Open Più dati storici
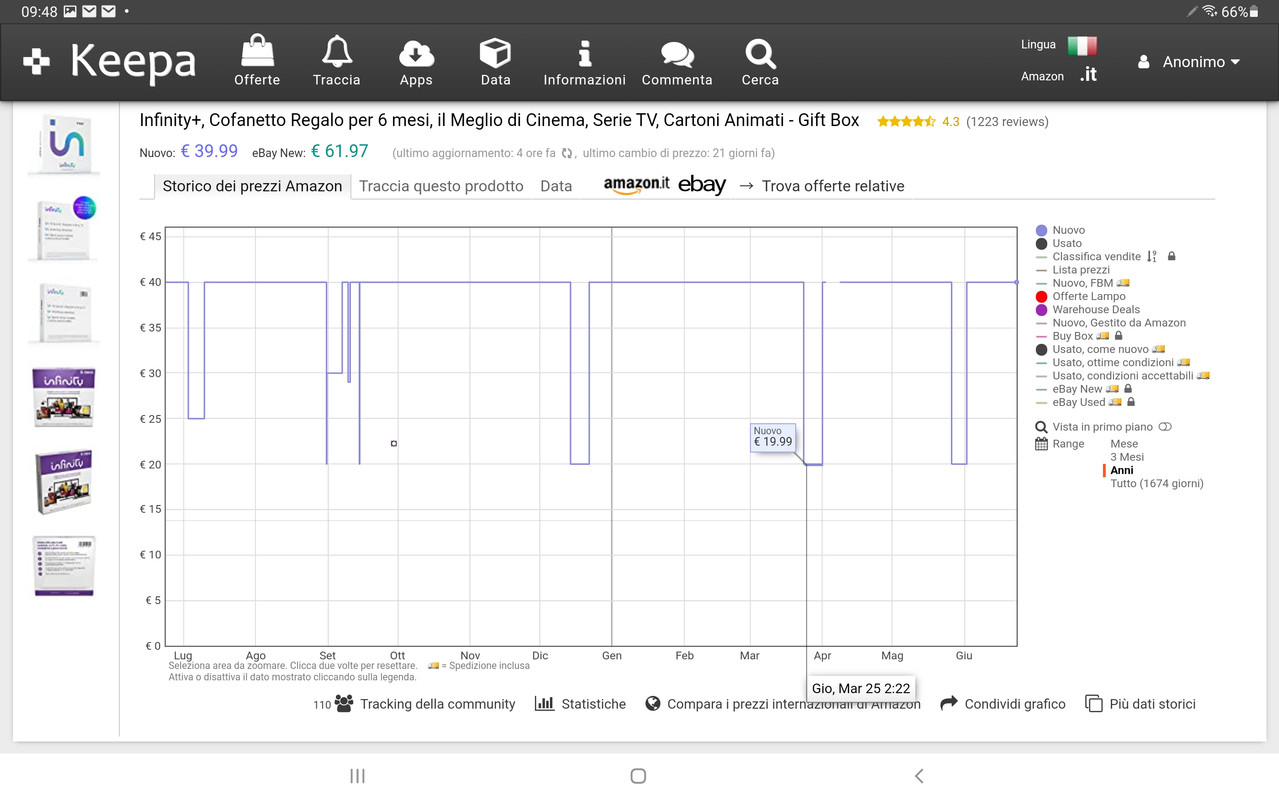1279x800 pixels. point(1140,704)
